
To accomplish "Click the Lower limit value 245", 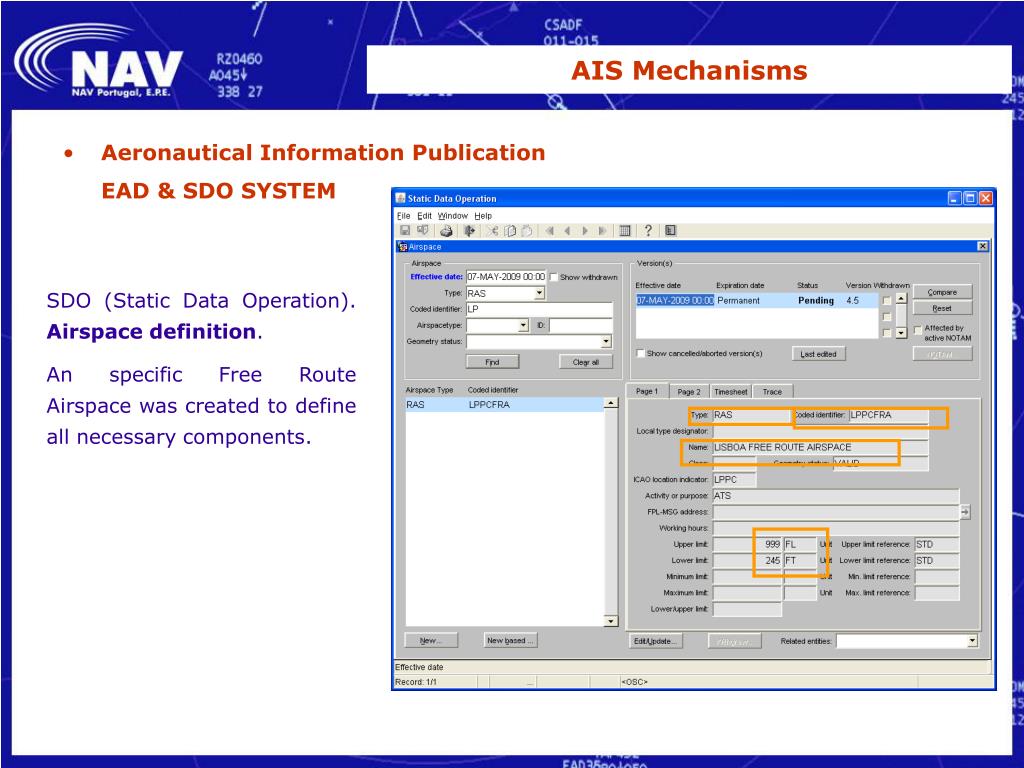I will point(747,560).
